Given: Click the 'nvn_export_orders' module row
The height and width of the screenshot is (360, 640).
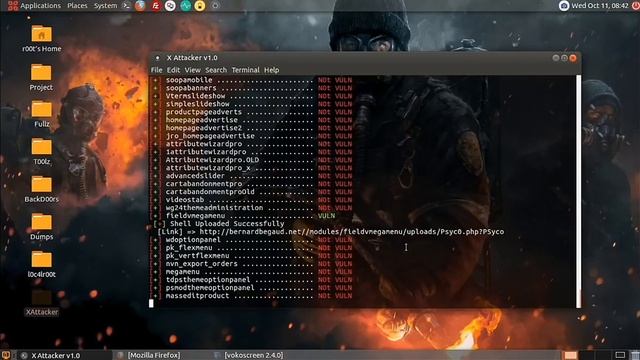Looking at the screenshot, I should coord(253,264).
